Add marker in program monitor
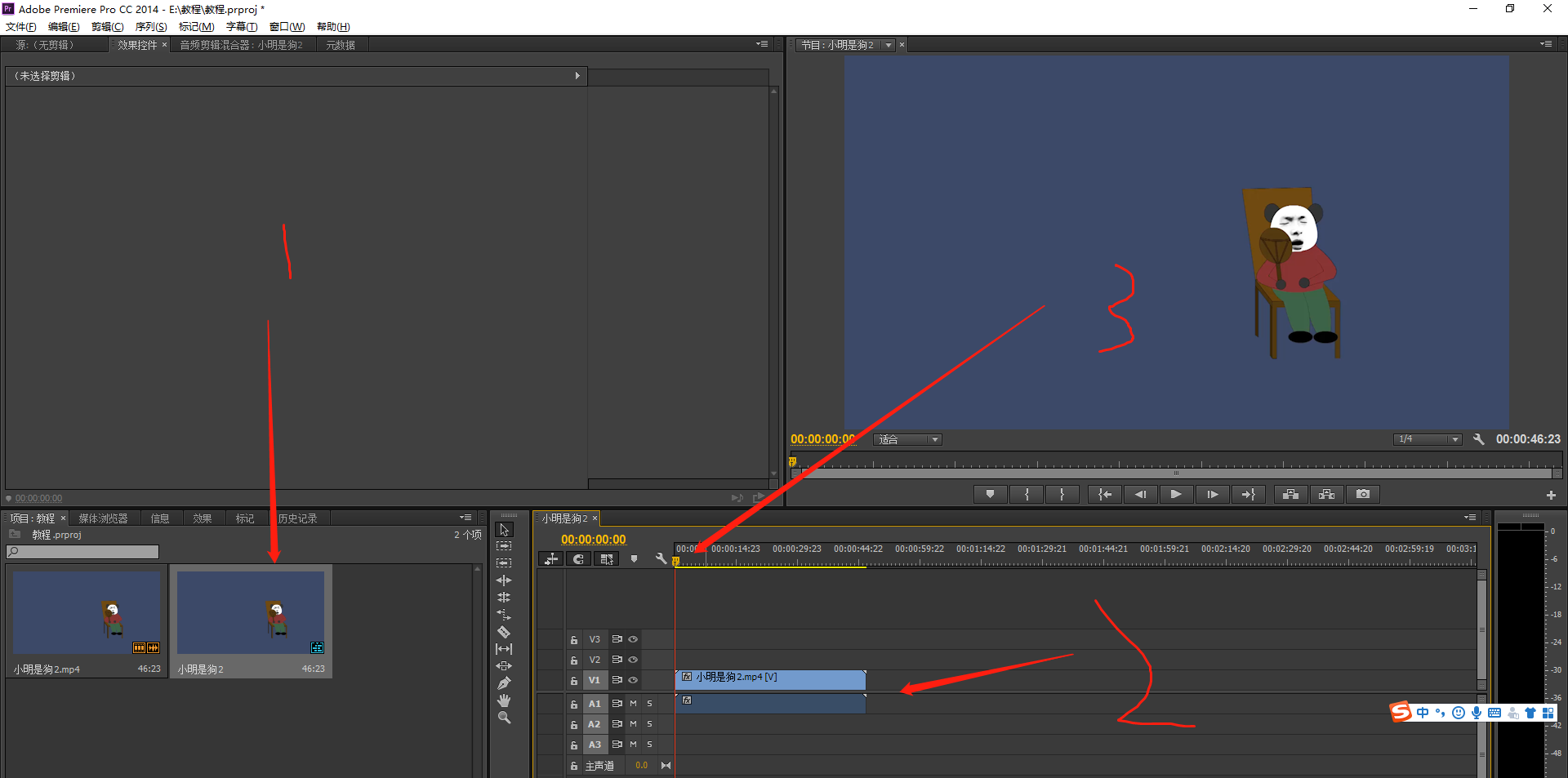Screen dimensions: 1568x778 [x=990, y=494]
